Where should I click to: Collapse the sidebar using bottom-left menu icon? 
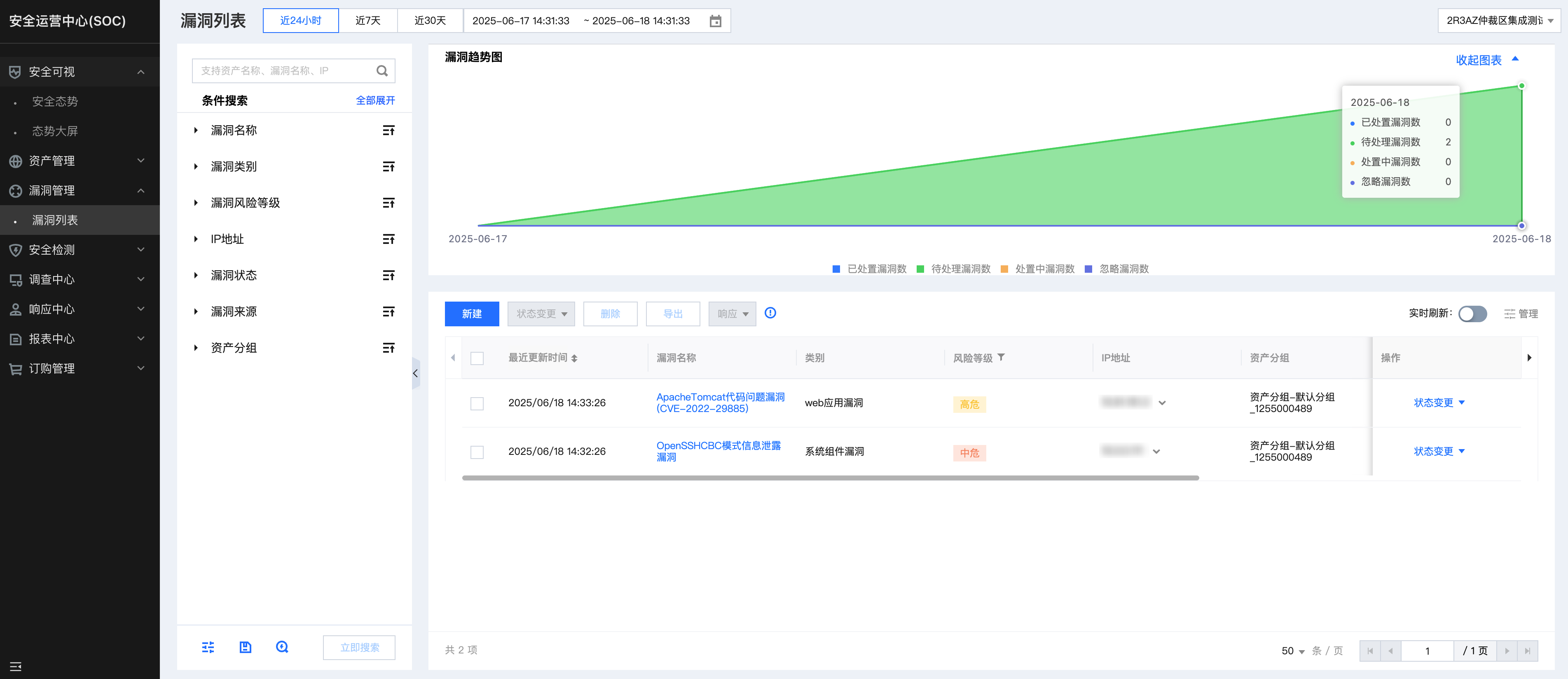[x=16, y=666]
